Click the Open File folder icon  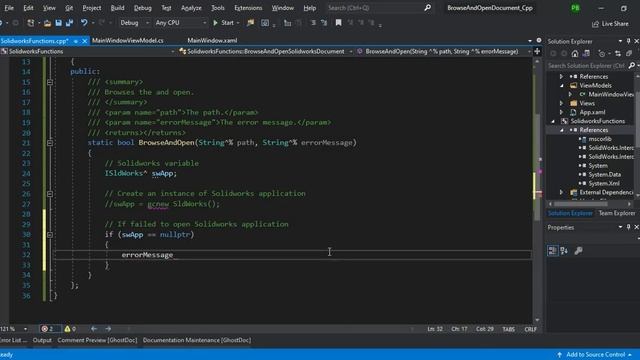[47, 23]
